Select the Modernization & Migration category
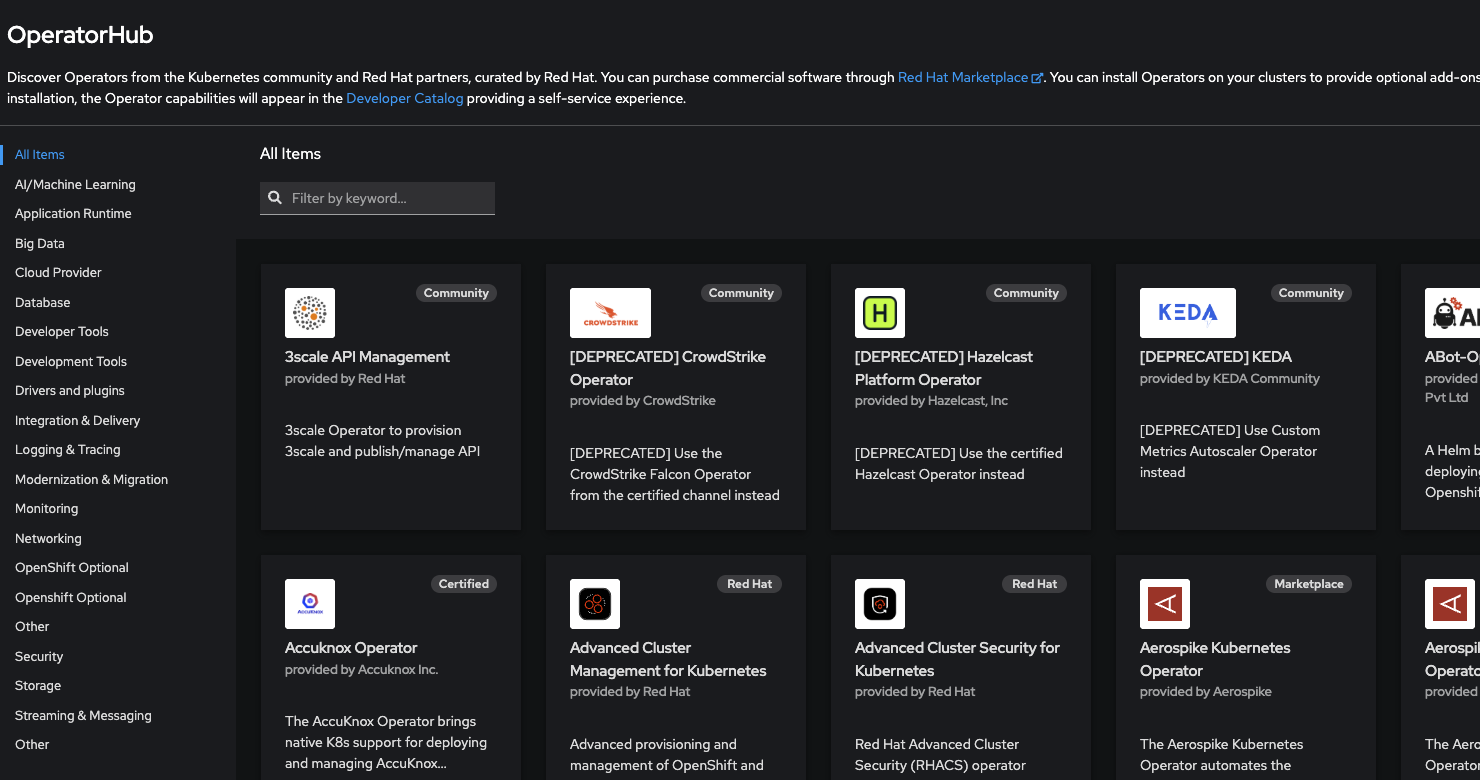This screenshot has width=1480, height=780. pos(92,480)
